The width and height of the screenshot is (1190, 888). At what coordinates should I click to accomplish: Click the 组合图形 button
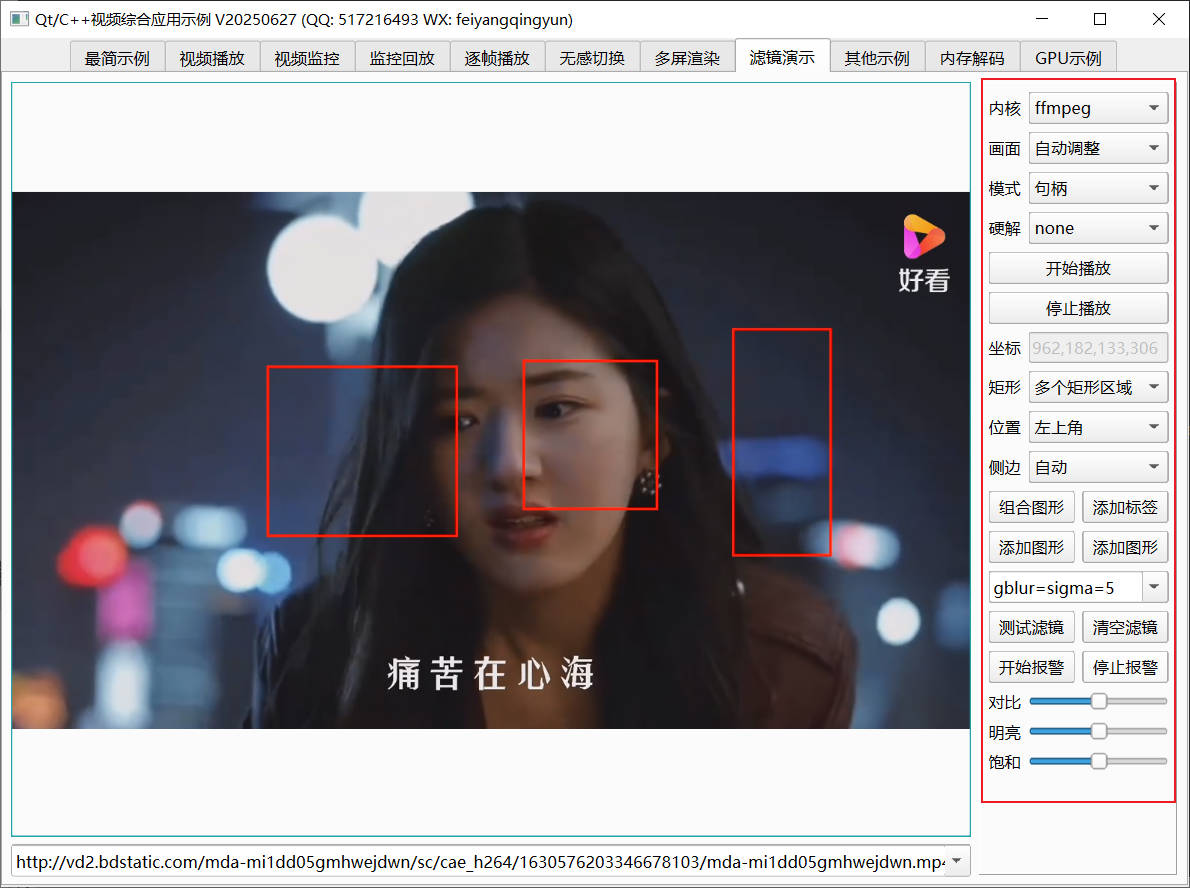[x=1031, y=508]
